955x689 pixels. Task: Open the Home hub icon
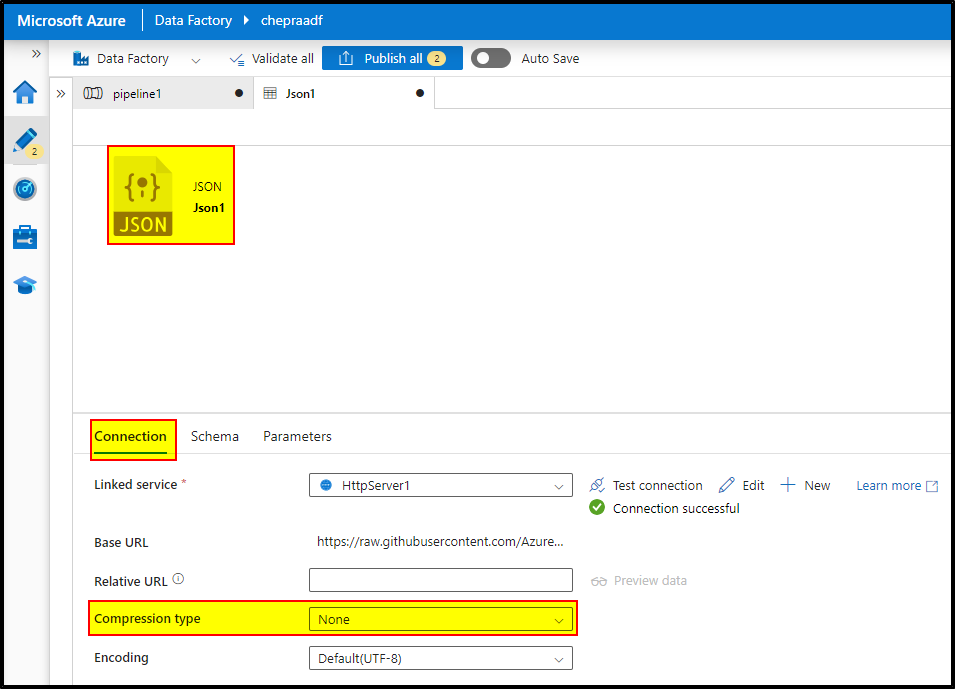point(25,93)
